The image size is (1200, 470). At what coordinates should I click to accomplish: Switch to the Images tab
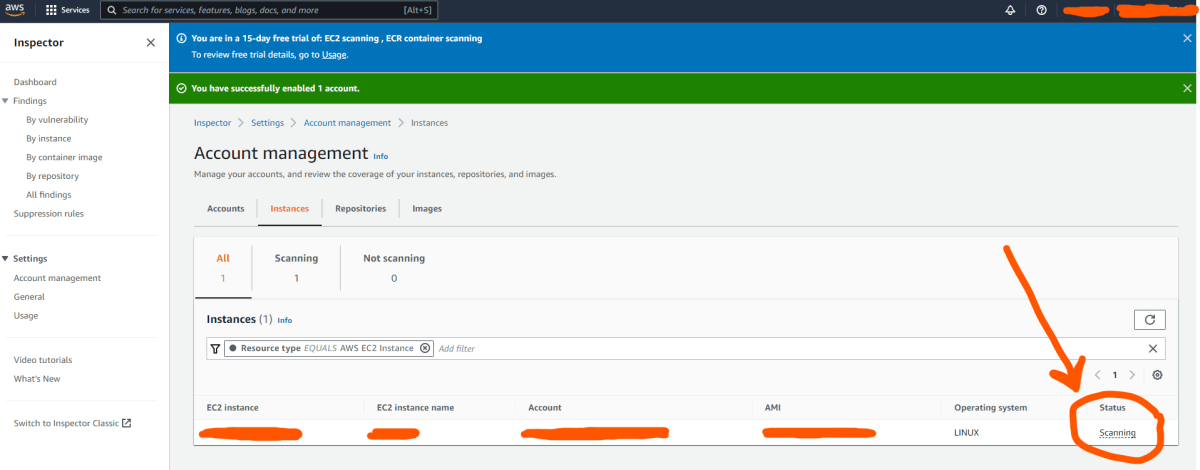(x=427, y=208)
